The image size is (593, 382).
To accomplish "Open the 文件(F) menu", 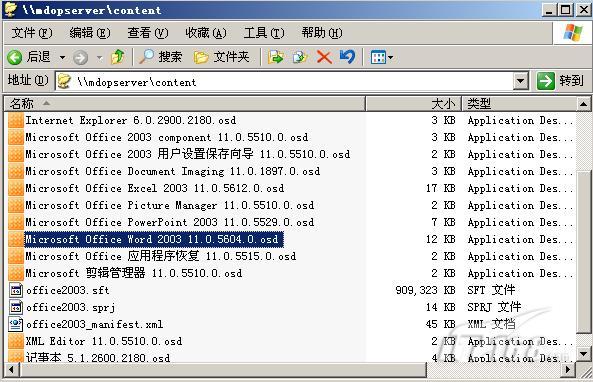I will point(32,33).
